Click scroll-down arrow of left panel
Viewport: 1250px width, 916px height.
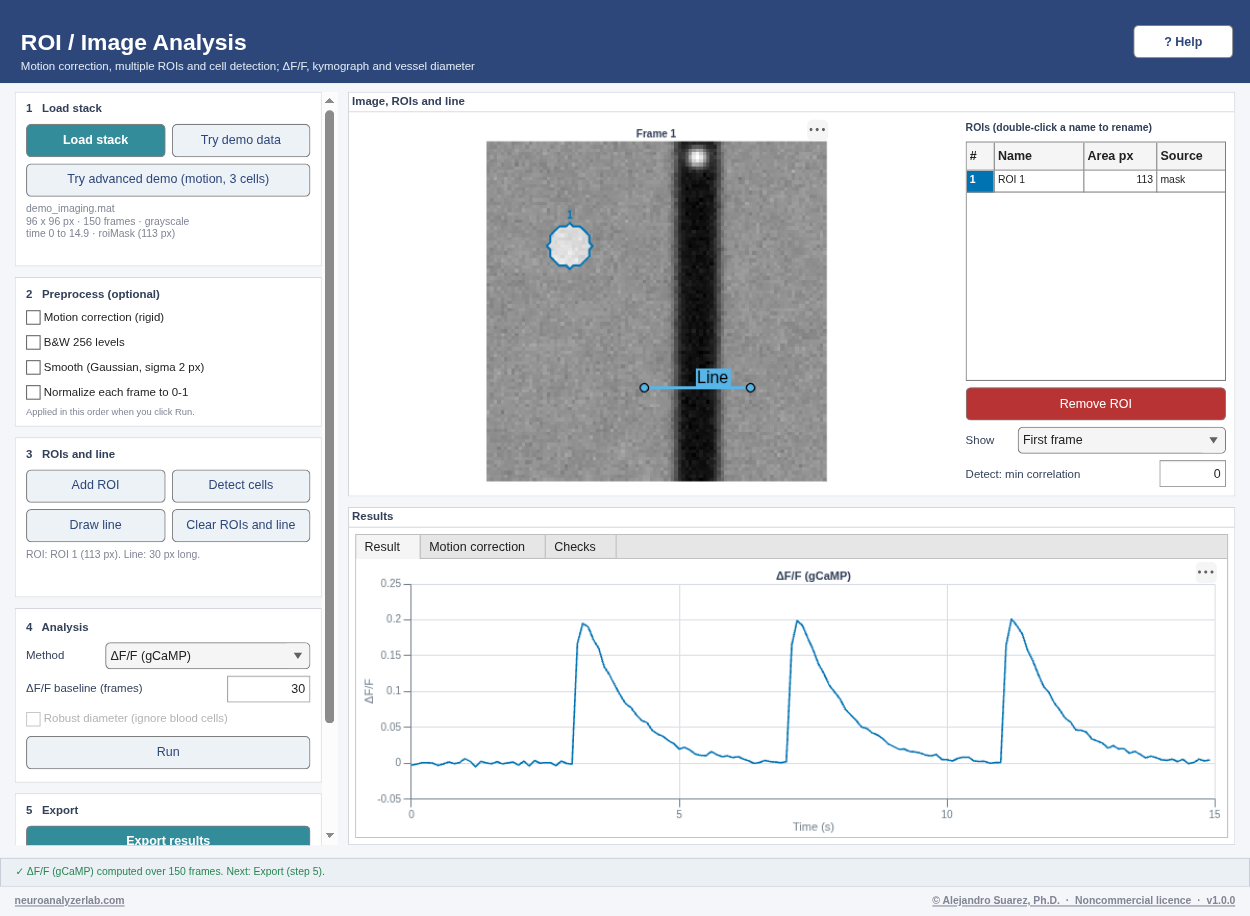[329, 835]
